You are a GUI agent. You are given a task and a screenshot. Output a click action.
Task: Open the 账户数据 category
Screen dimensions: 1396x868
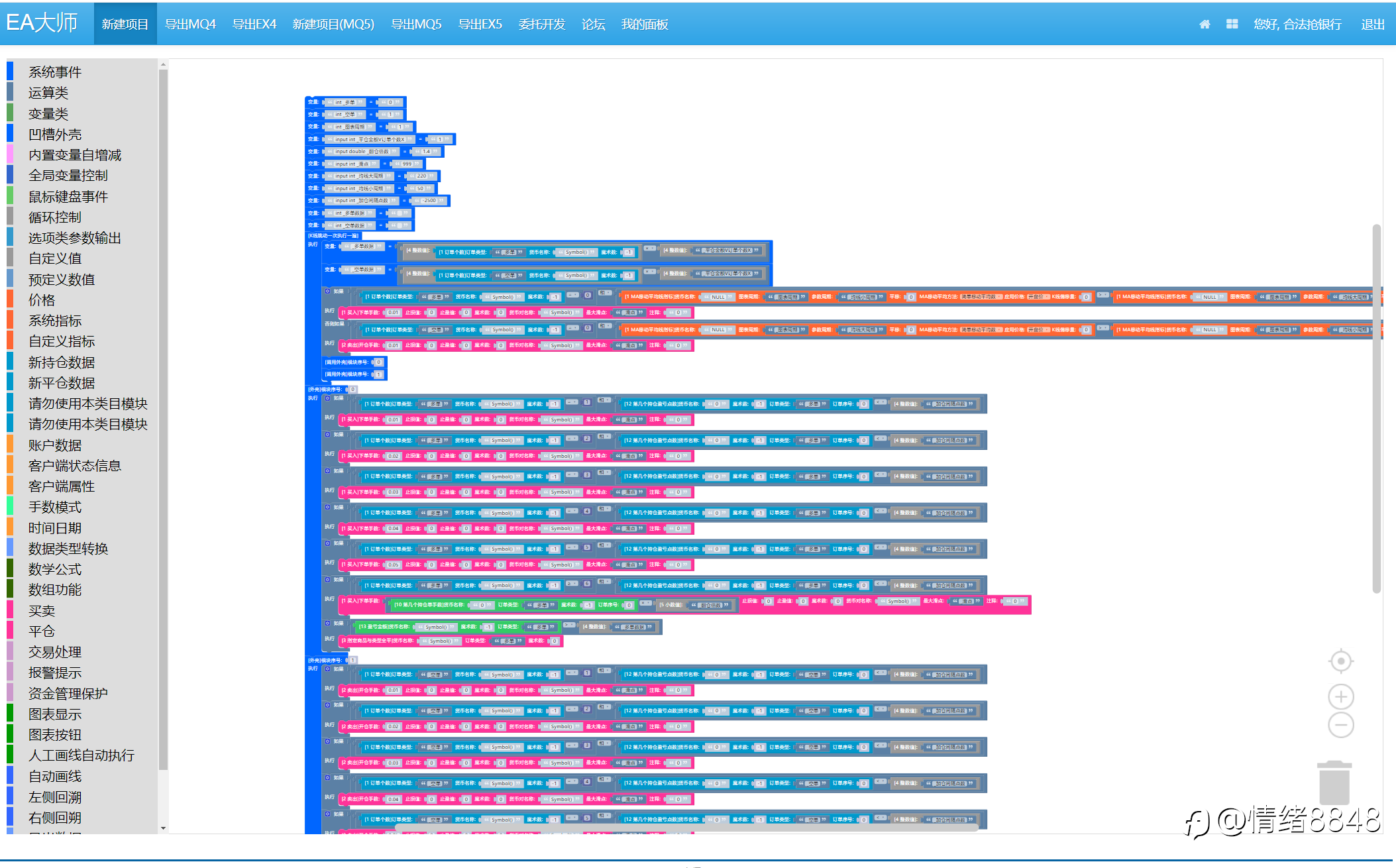pos(55,445)
